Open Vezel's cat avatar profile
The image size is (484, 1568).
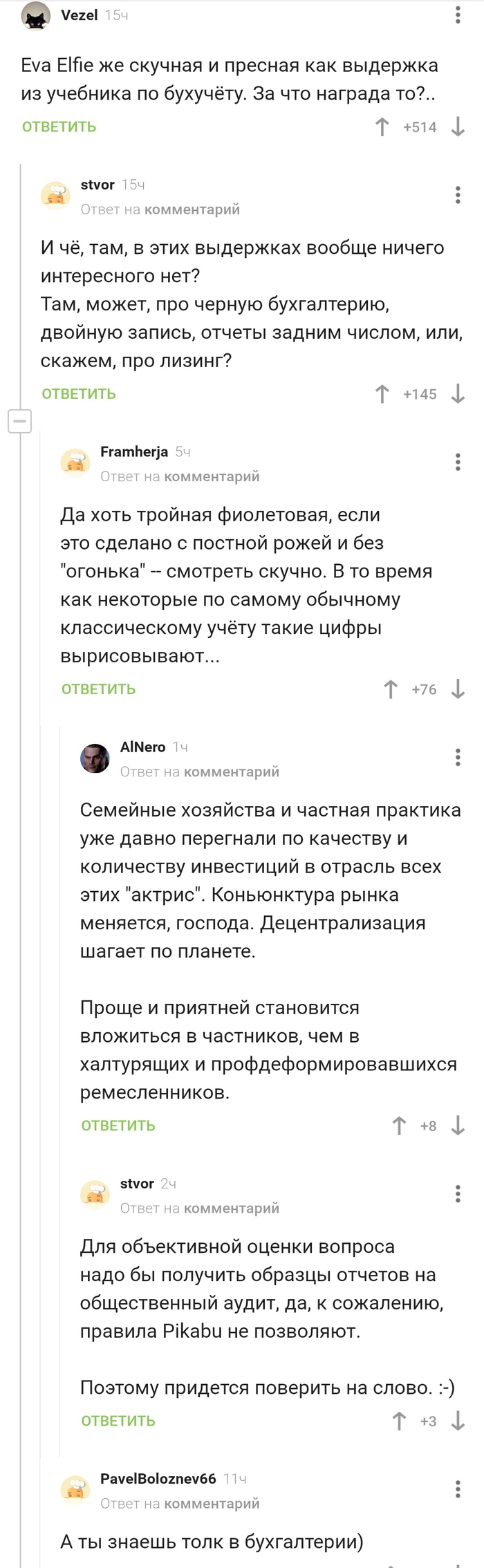click(x=36, y=16)
